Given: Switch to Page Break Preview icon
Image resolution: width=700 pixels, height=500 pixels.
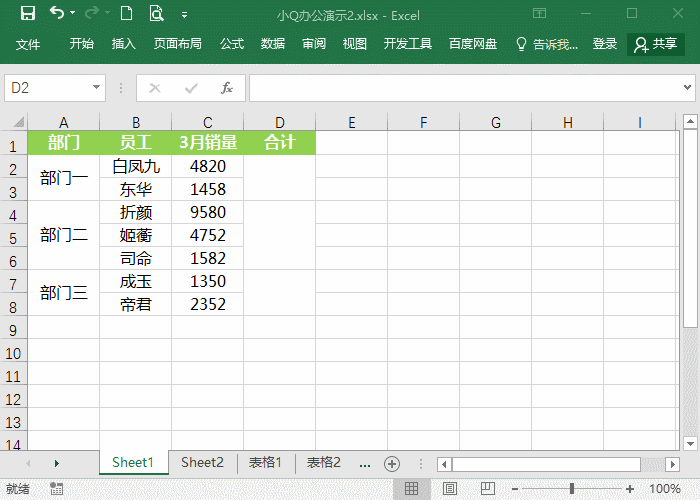Looking at the screenshot, I should pos(488,489).
